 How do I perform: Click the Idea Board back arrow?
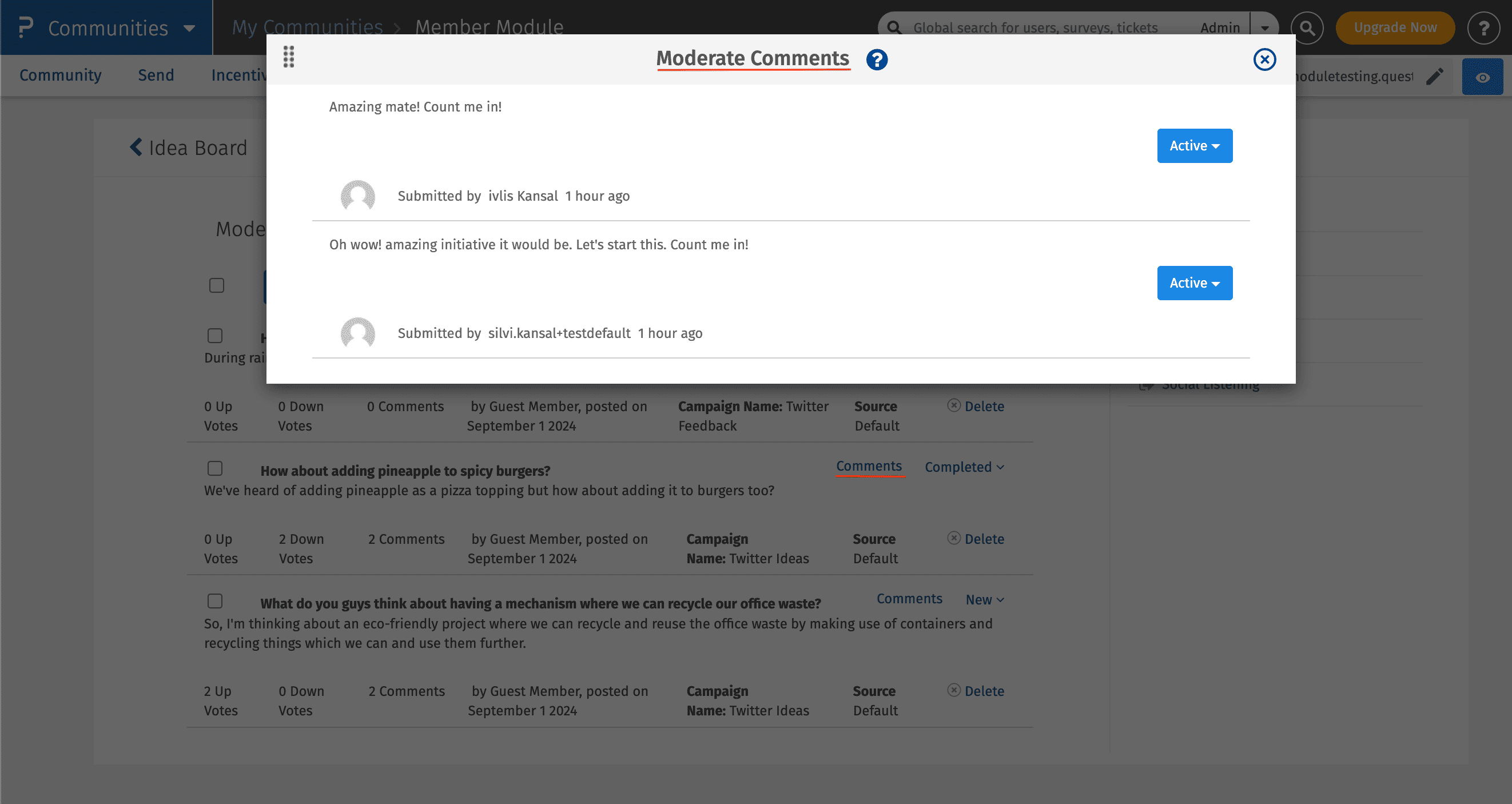136,147
